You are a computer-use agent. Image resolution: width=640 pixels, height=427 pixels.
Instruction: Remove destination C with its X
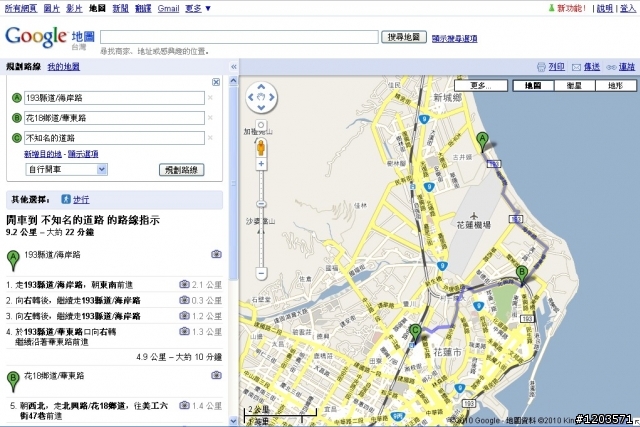(x=210, y=138)
